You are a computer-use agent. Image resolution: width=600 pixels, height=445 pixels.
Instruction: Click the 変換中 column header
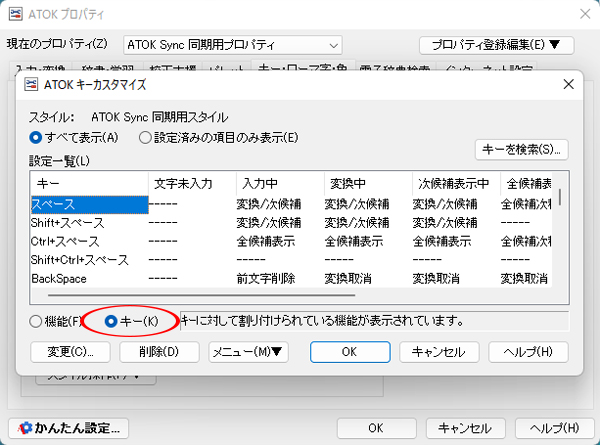point(368,184)
